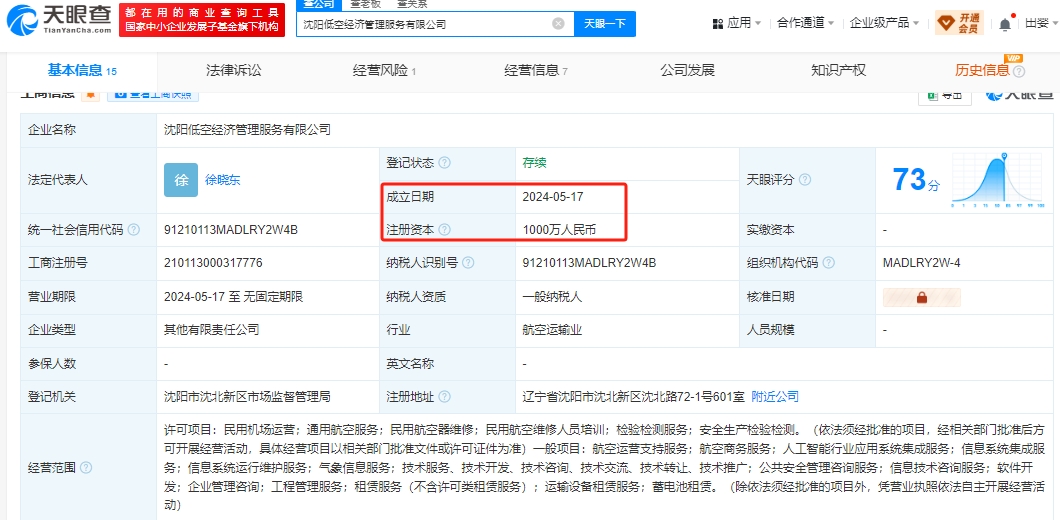Click the business scope description paragraph

click(x=605, y=467)
